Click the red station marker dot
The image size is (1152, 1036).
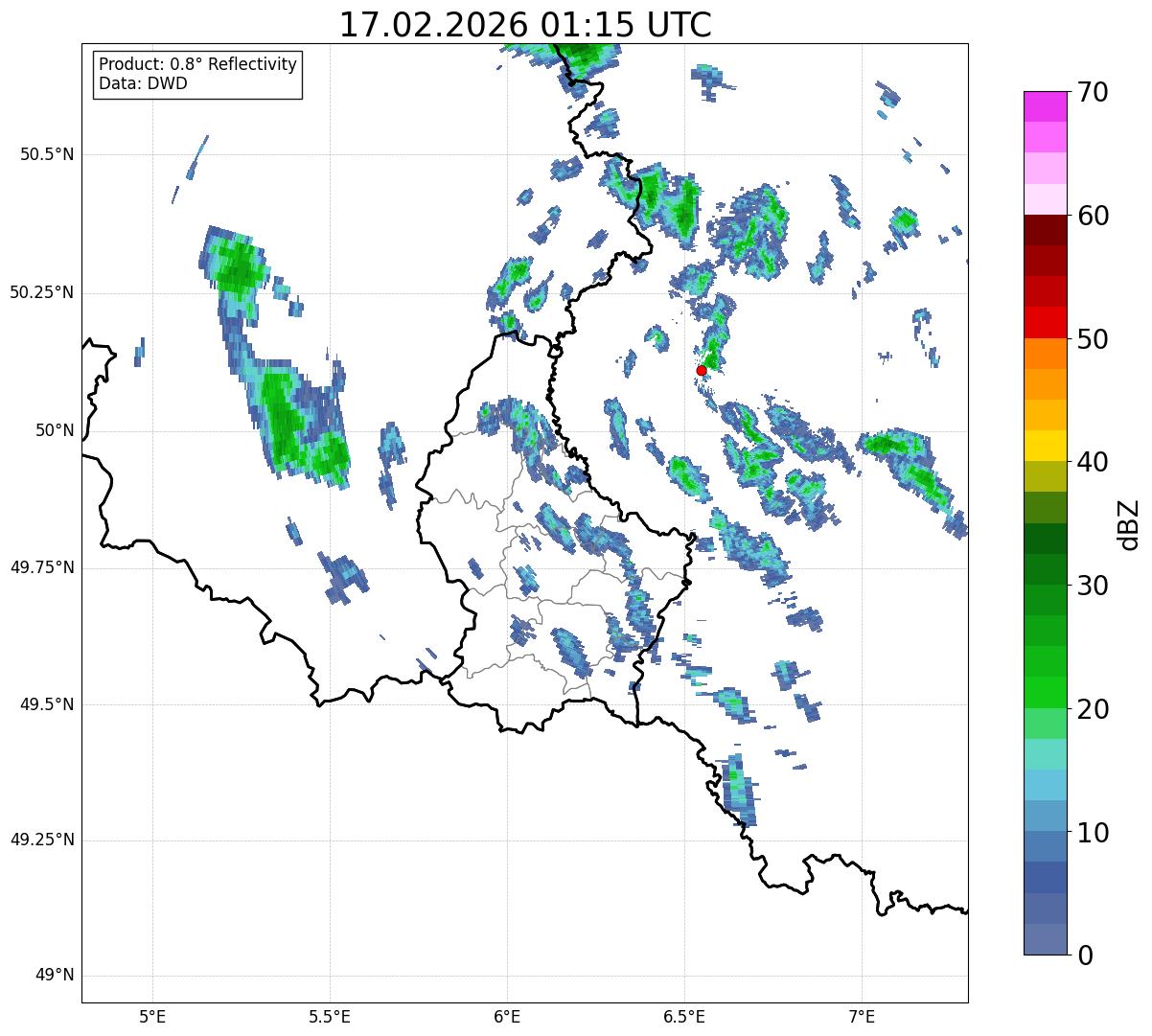pyautogui.click(x=702, y=370)
